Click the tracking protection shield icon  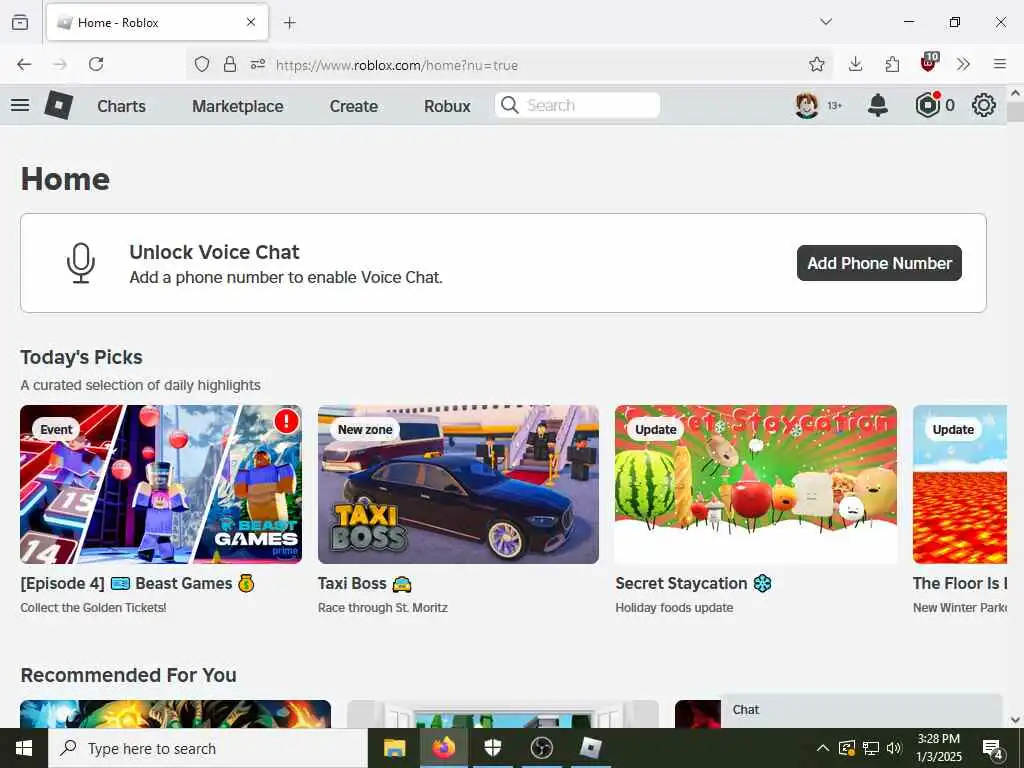tap(202, 64)
